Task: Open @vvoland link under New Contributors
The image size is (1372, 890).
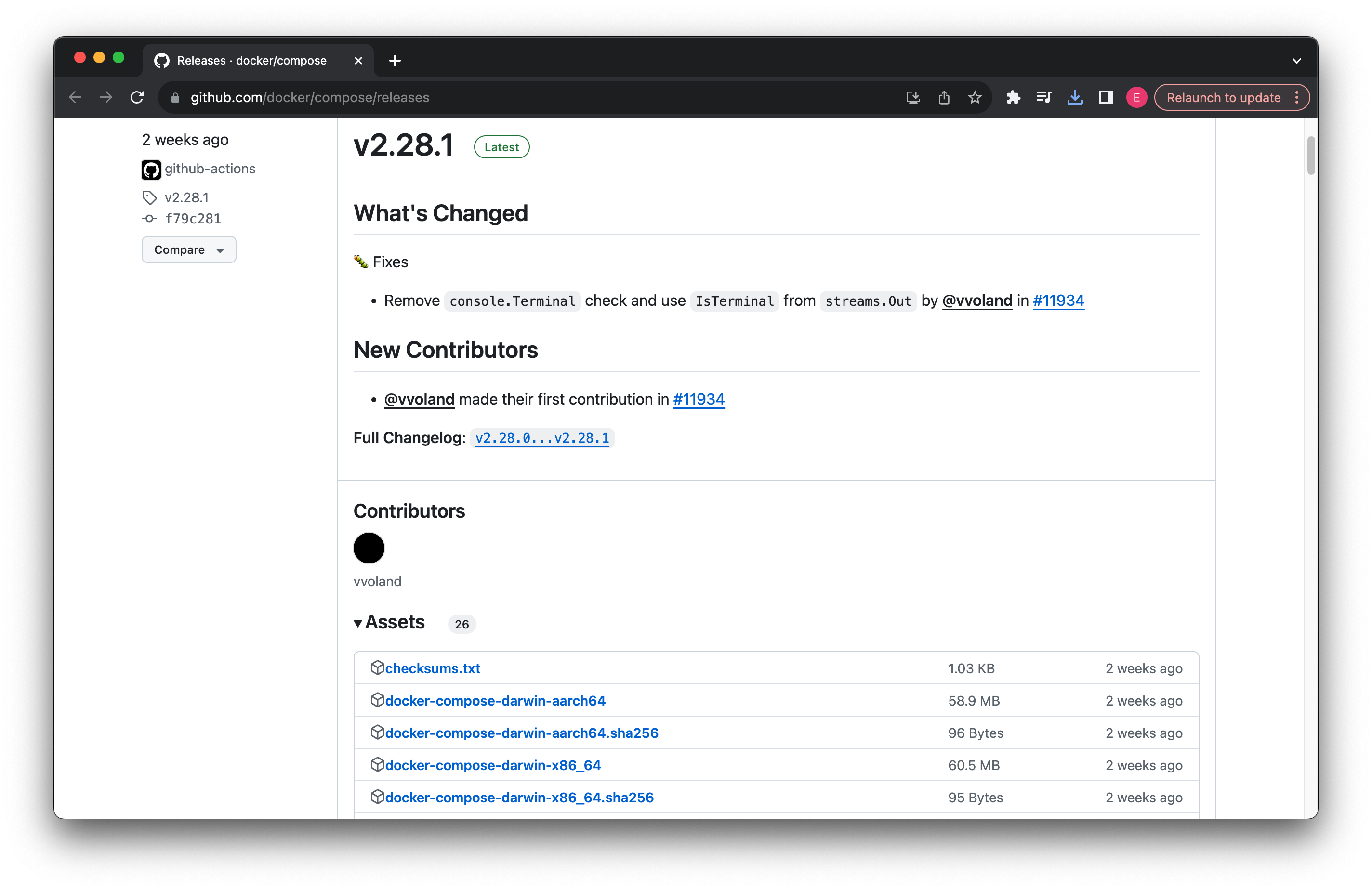Action: 419,399
